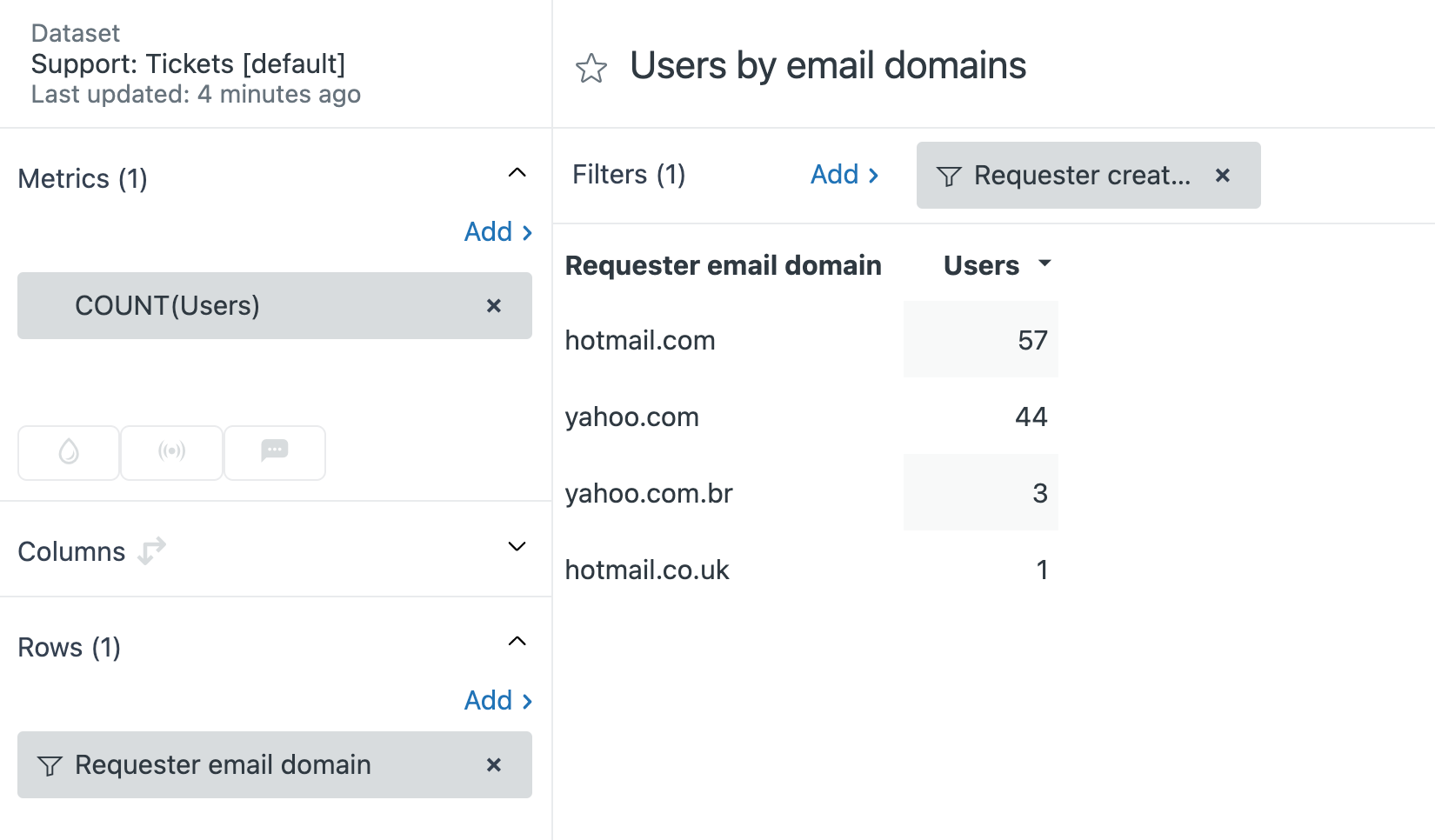
Task: Click the value 3 cell
Action: point(981,492)
